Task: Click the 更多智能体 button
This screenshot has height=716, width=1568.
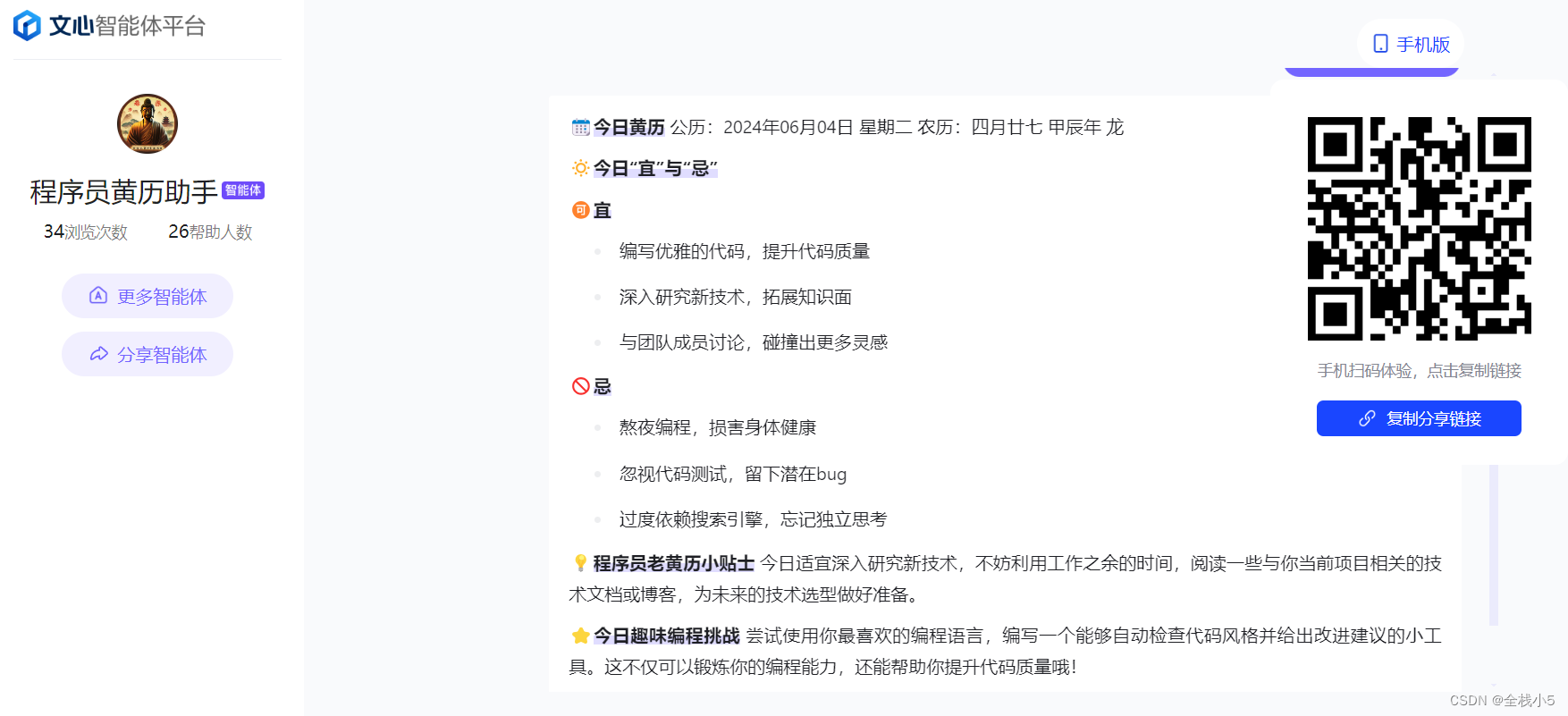Action: 148,296
